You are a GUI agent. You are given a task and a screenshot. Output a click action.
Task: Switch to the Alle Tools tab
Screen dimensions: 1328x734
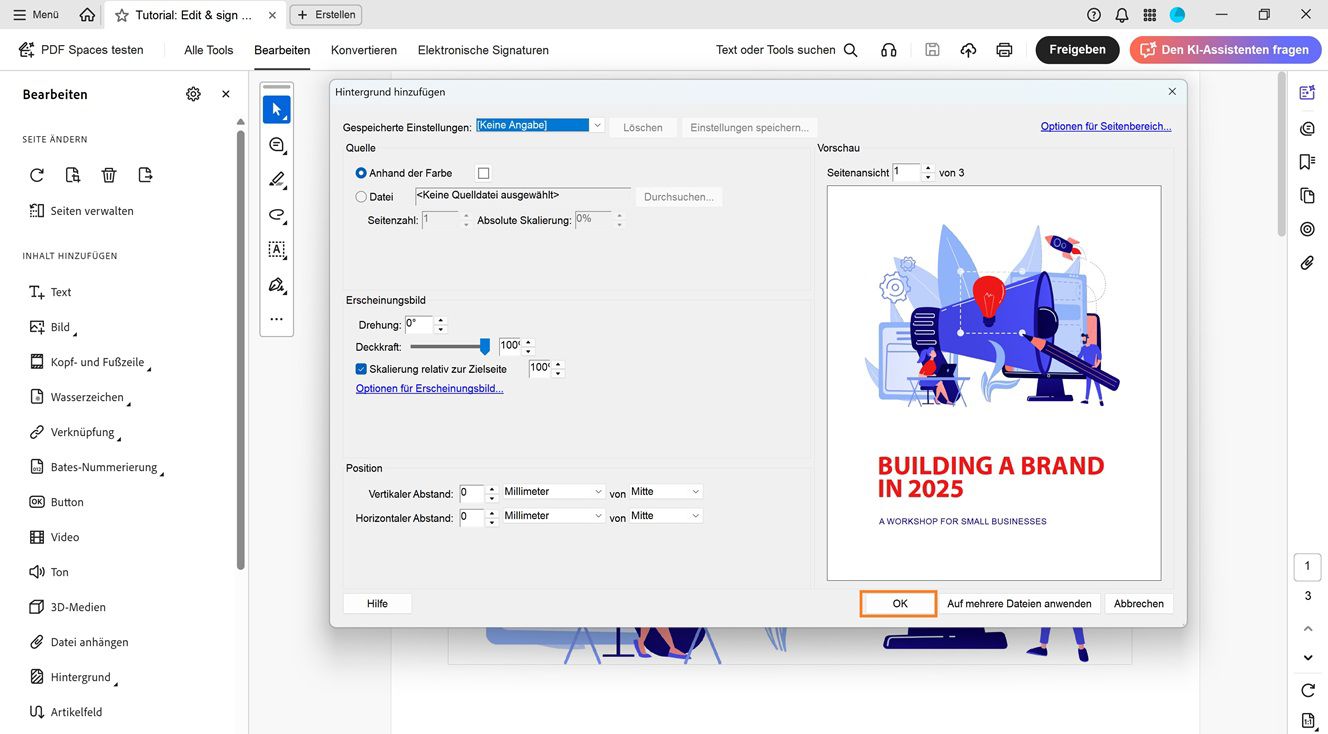[208, 50]
